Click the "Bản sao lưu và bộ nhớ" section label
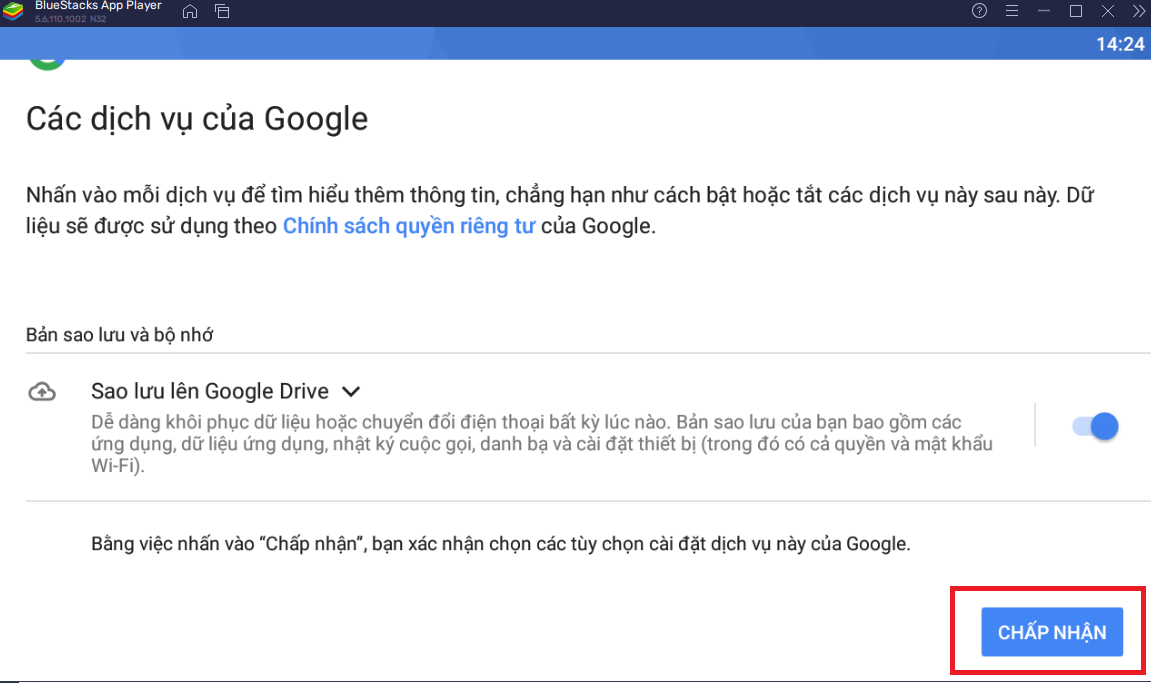The height and width of the screenshot is (683, 1151). [119, 335]
